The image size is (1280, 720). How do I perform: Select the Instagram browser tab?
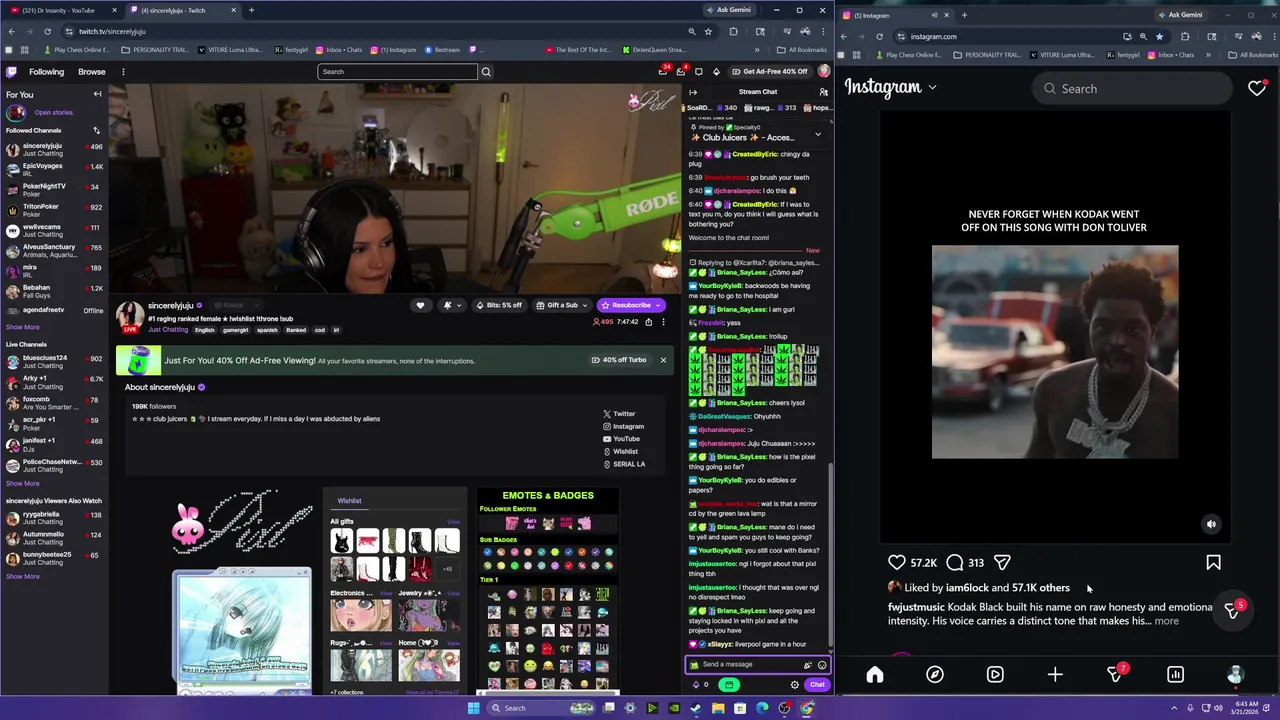895,15
